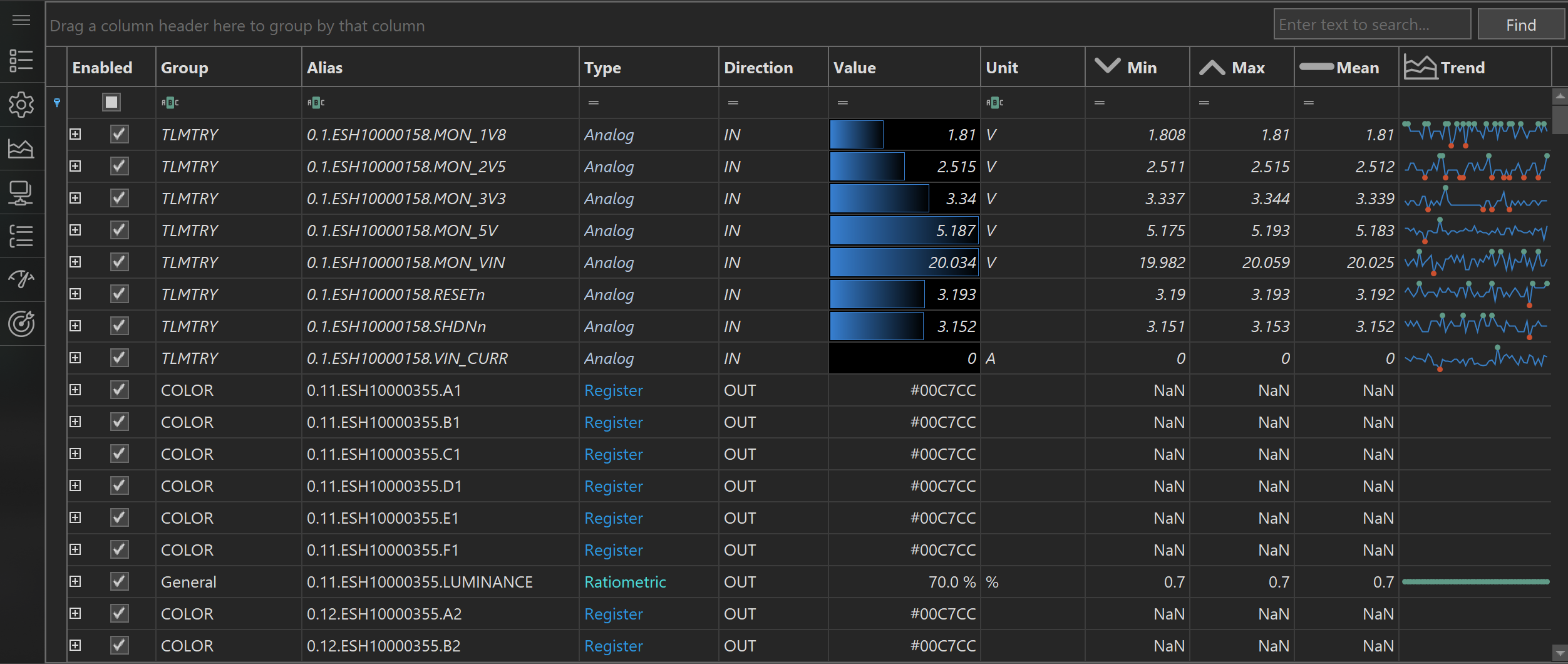Click the Group column filter ABC icon
The image size is (1568, 664).
(x=170, y=103)
